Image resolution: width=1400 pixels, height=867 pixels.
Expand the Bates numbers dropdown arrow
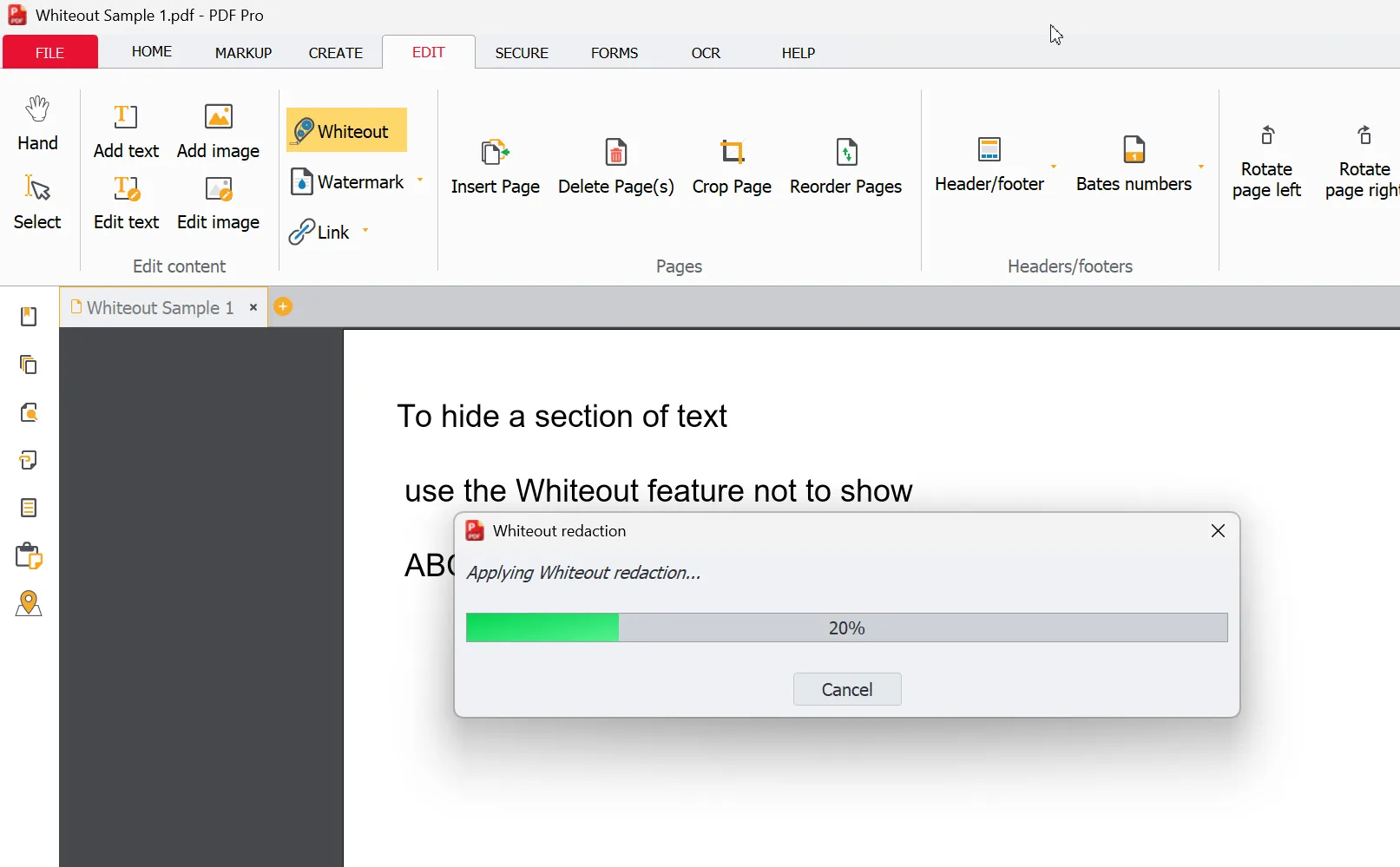(1201, 166)
